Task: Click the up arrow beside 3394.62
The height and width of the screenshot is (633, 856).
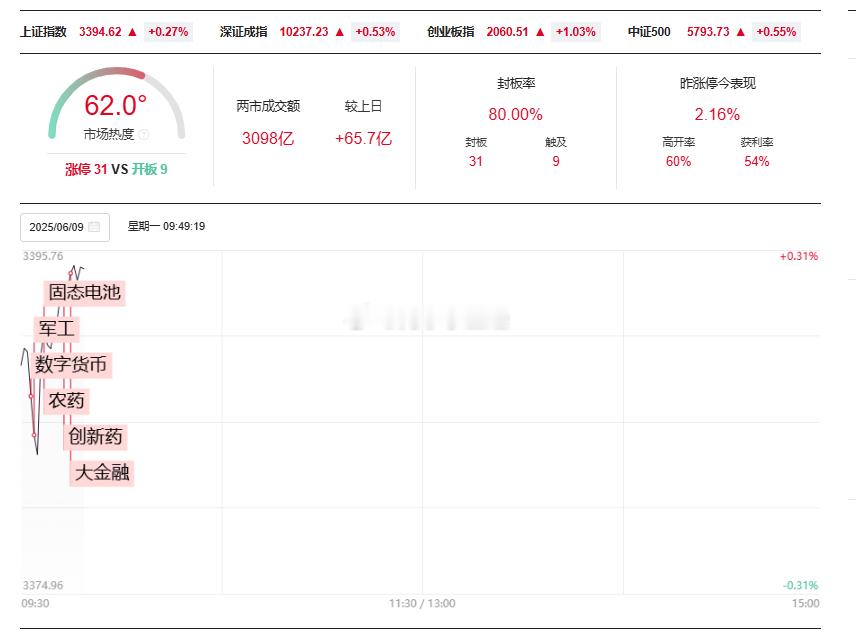Action: click(132, 32)
